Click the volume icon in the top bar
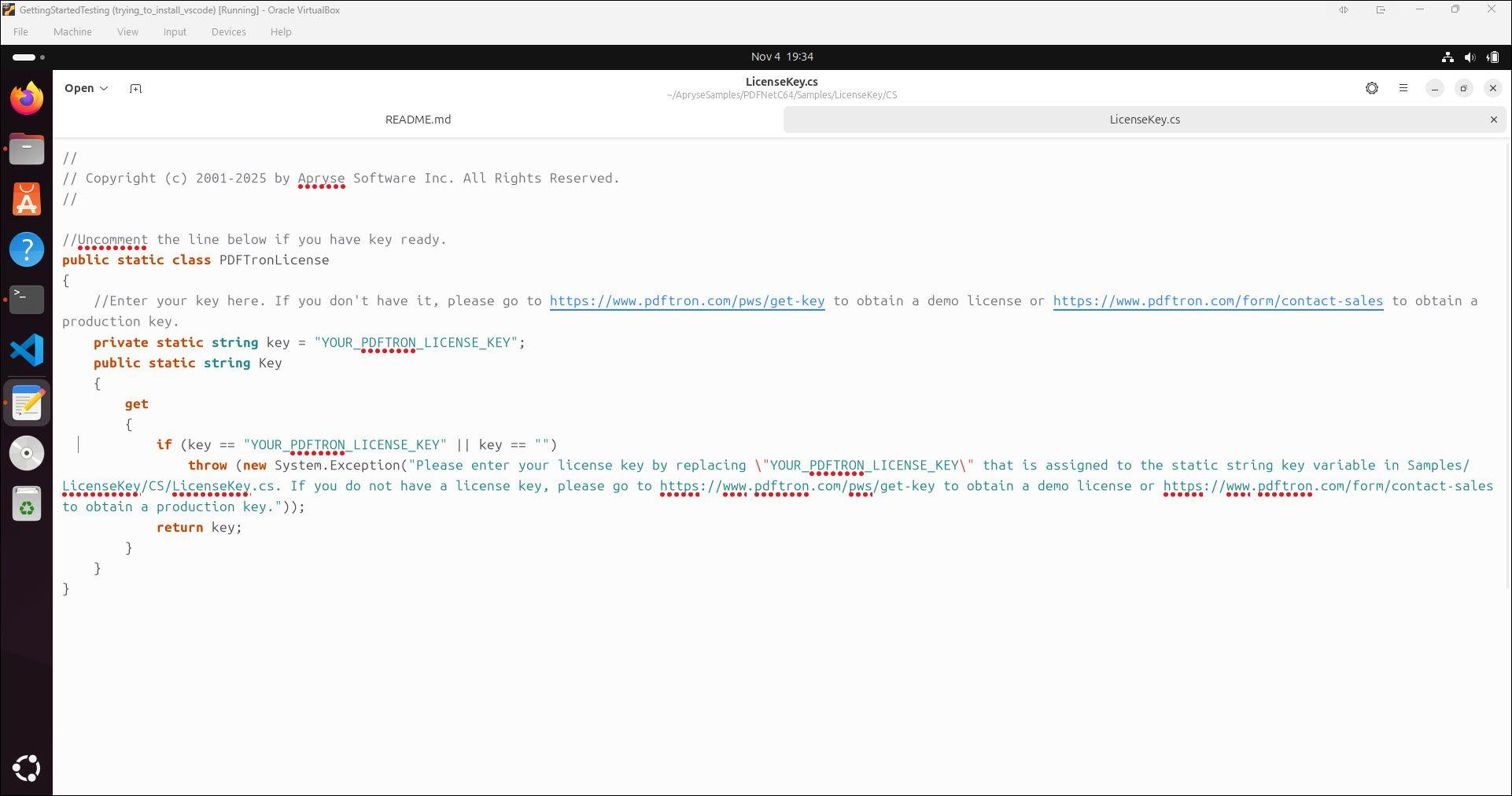This screenshot has width=1512, height=796. [x=1470, y=57]
